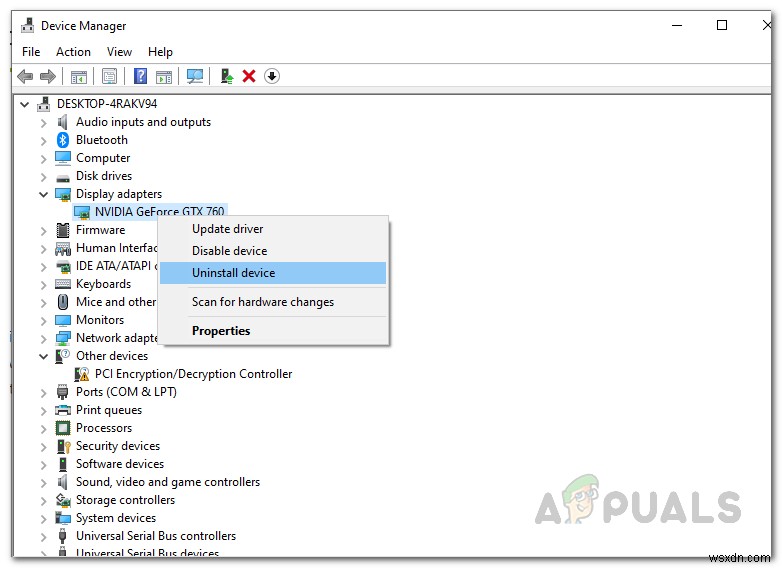Click the Ports (COM & LPT) icon
This screenshot has width=782, height=568.
[x=62, y=392]
